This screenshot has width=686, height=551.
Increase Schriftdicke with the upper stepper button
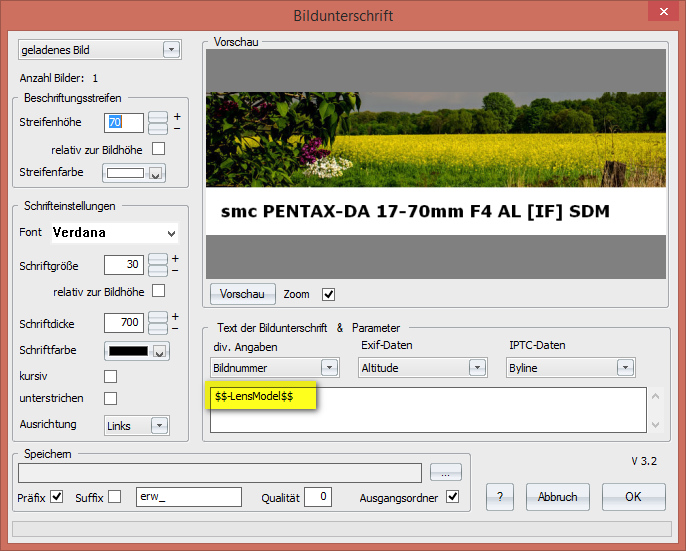pyautogui.click(x=158, y=317)
